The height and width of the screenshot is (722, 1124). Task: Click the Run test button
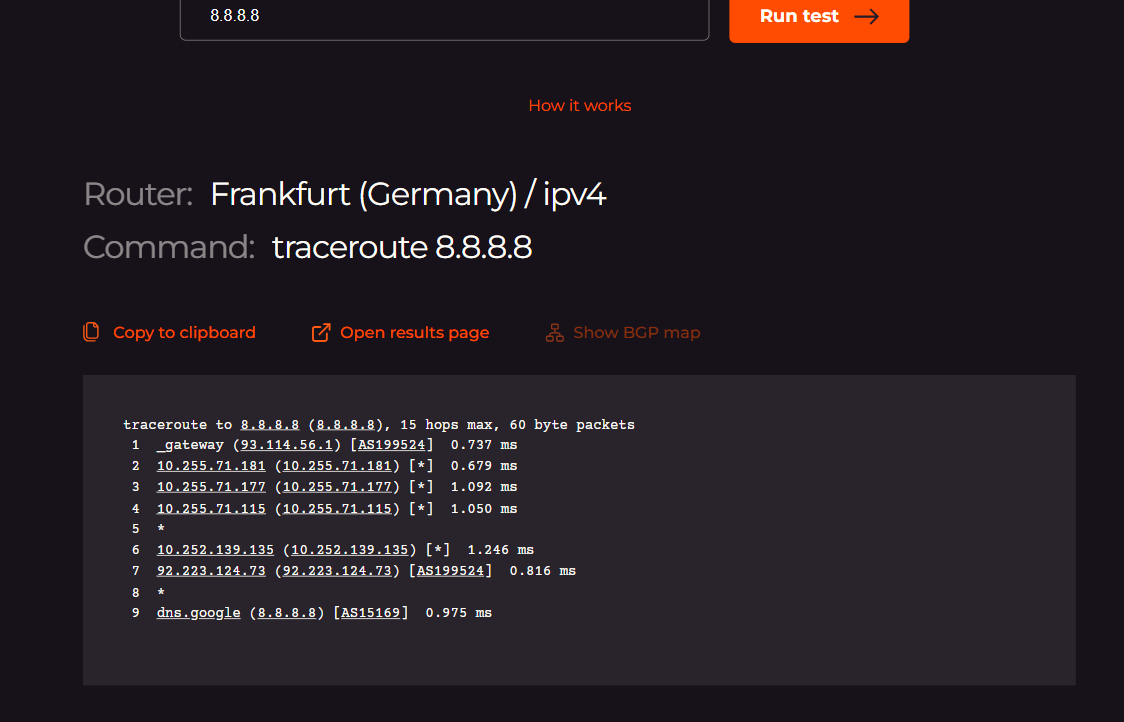click(x=819, y=17)
